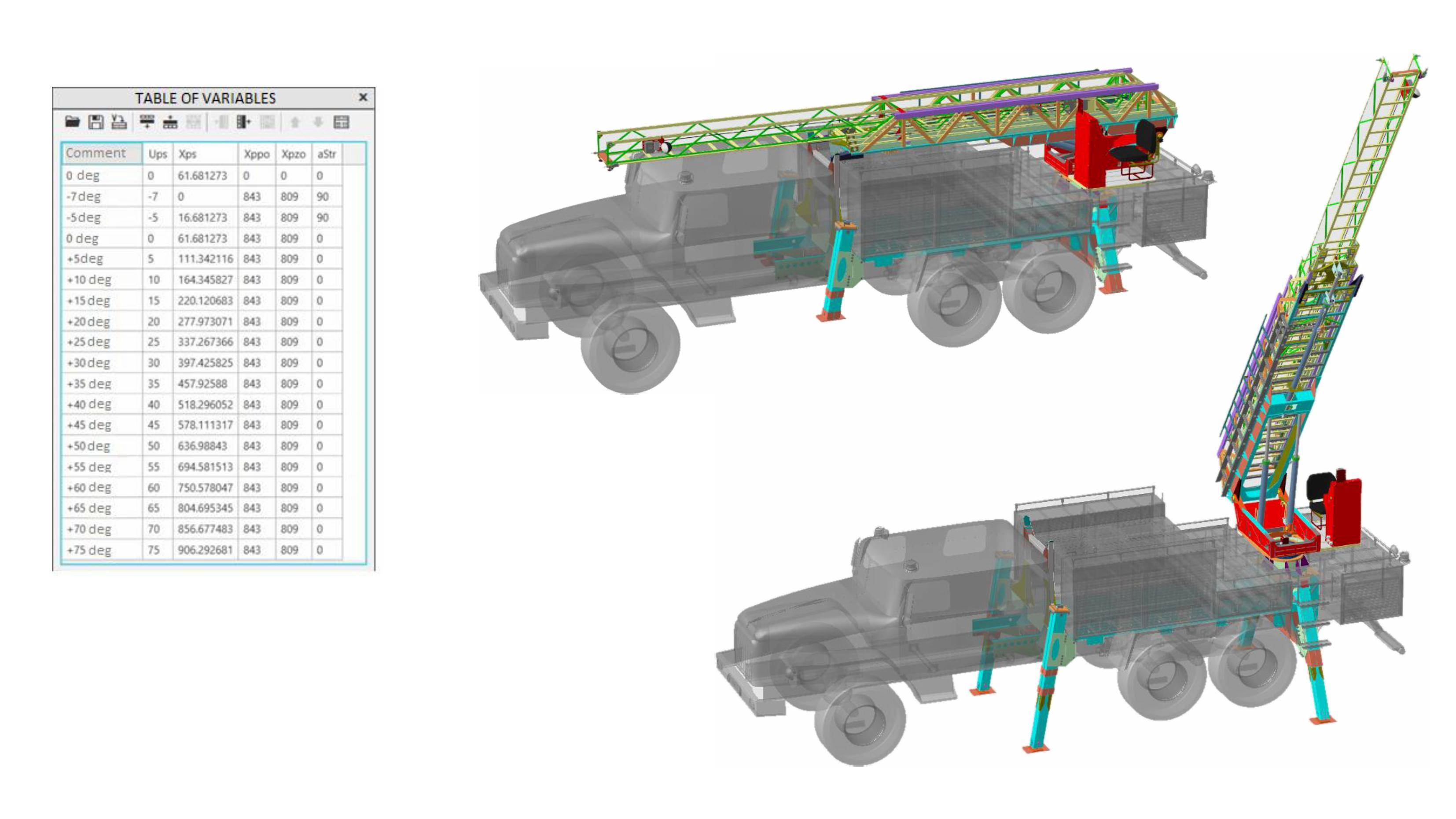Select the '+5deg' comment row
The image size is (1456, 819).
[x=102, y=259]
